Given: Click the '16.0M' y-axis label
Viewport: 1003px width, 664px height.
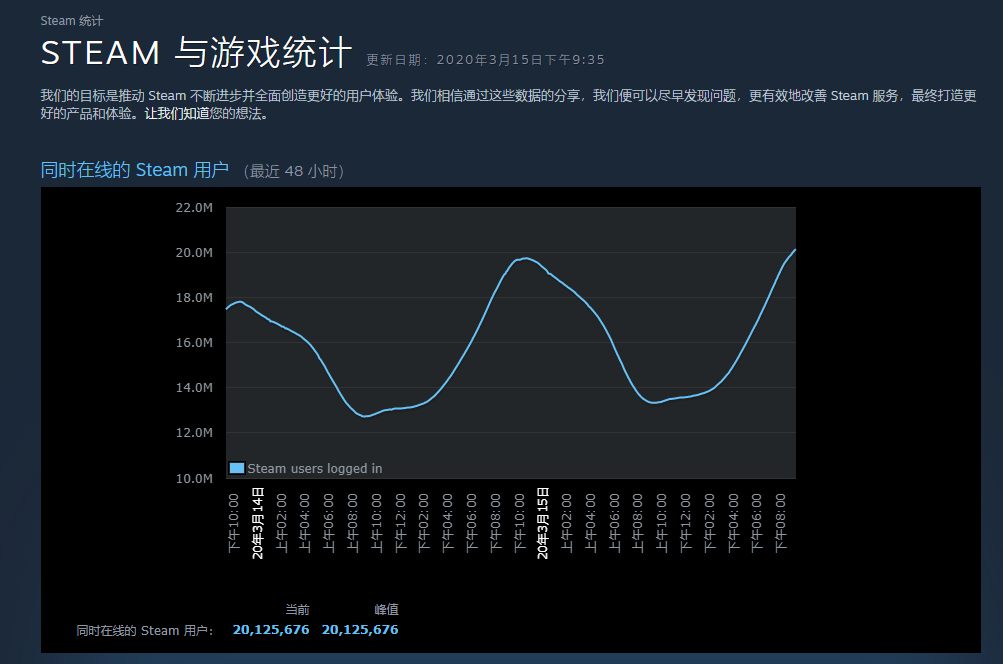Looking at the screenshot, I should coord(194,343).
